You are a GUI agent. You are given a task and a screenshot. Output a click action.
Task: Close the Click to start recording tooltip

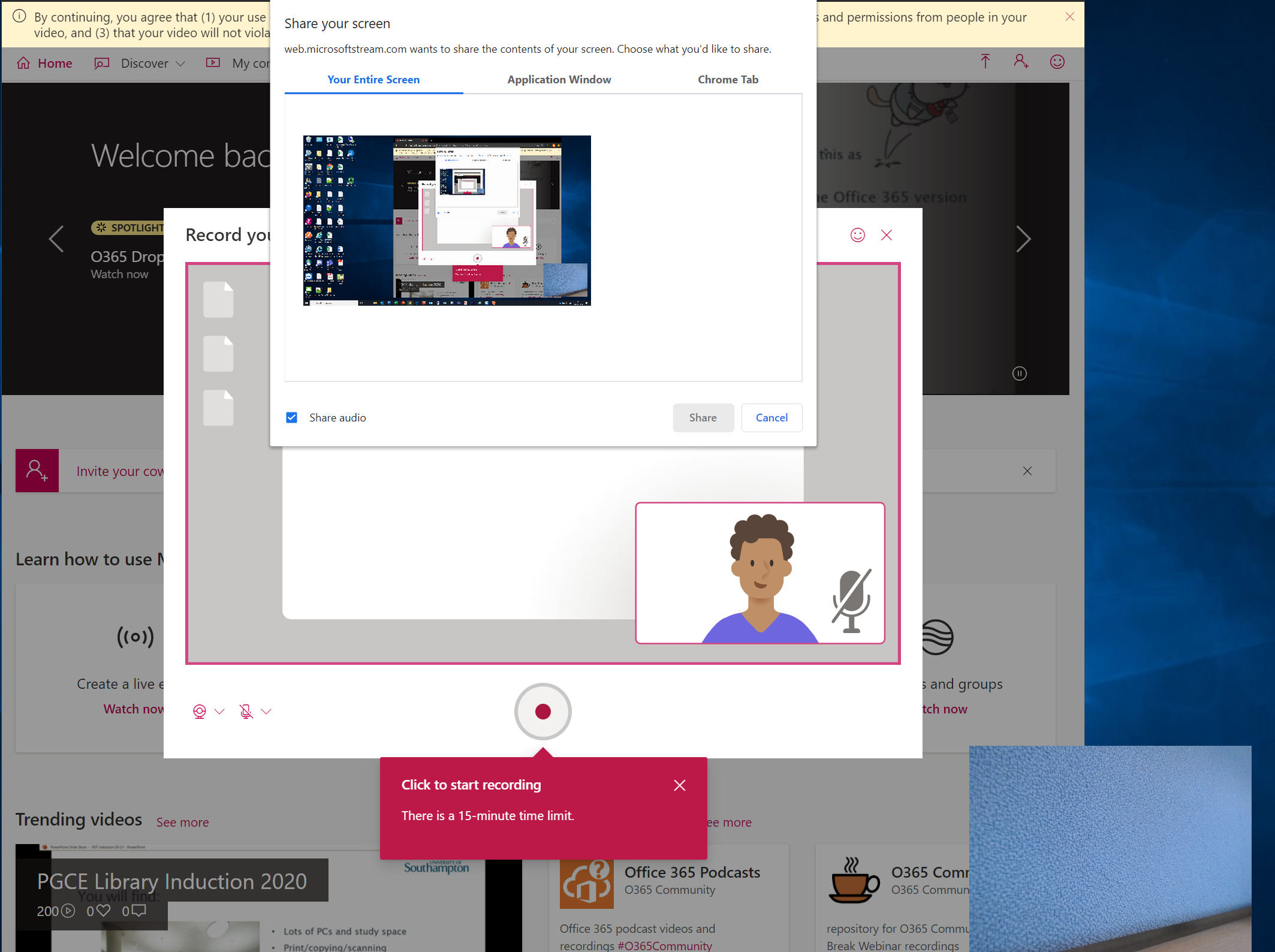pyautogui.click(x=680, y=785)
